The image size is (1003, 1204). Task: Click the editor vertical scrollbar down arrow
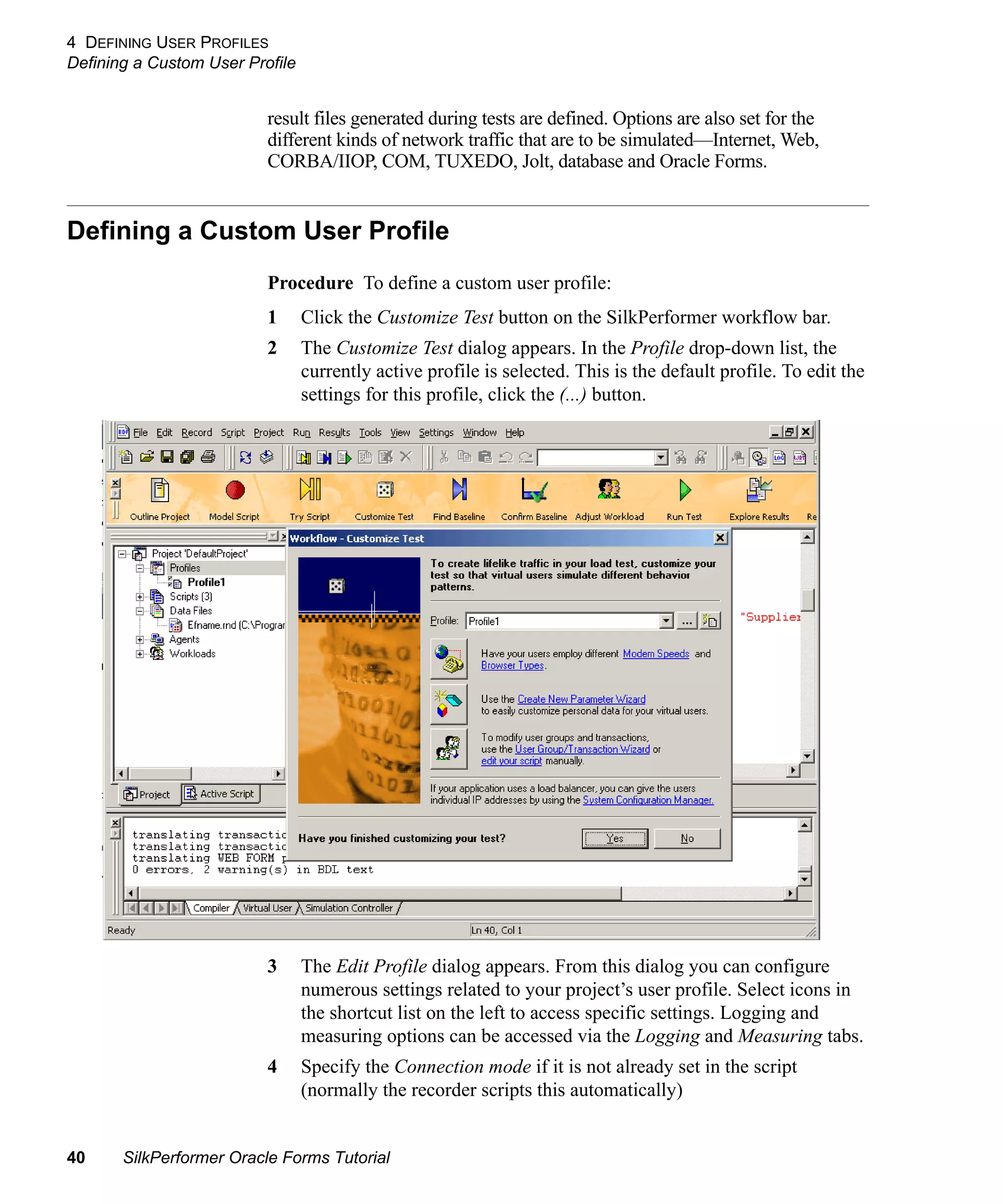coord(807,756)
